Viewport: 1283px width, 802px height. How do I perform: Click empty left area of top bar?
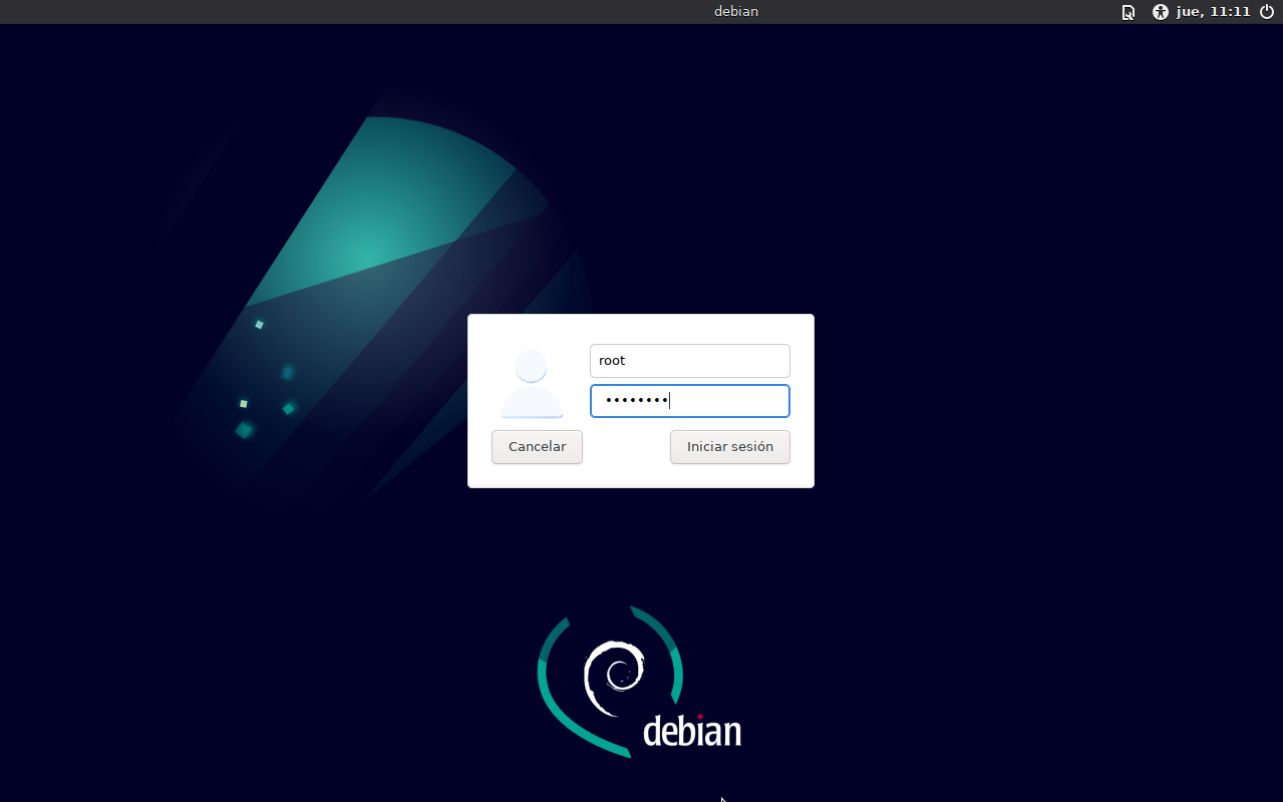(300, 12)
